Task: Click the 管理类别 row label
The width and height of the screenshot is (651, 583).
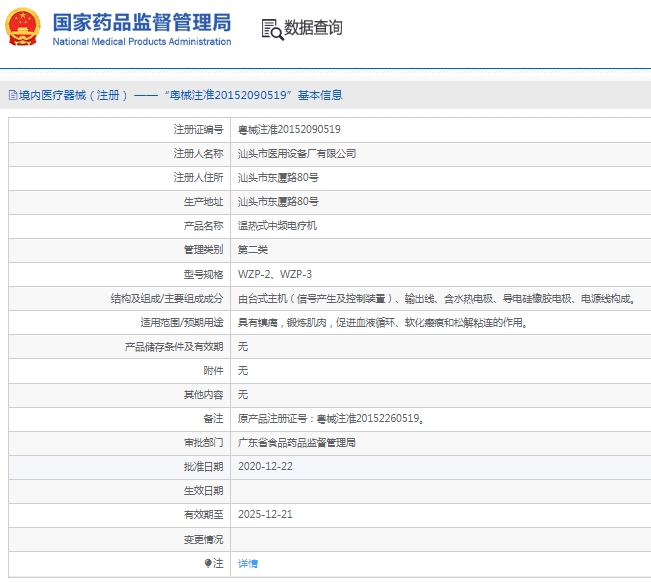Action: (203, 250)
